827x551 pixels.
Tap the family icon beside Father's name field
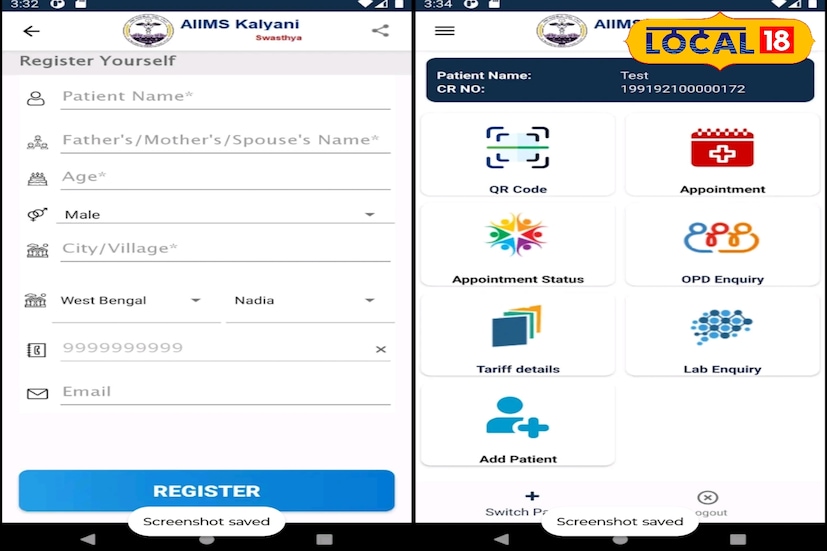click(x=37, y=142)
